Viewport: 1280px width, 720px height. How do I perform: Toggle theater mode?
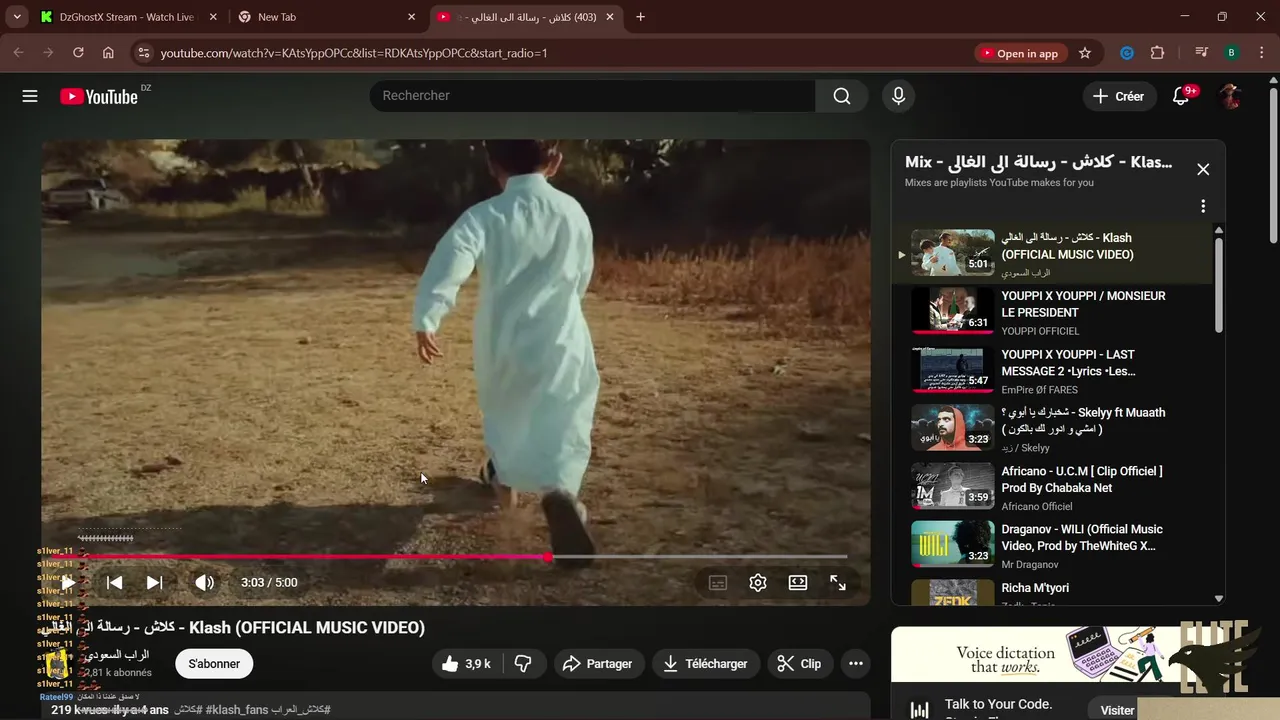tap(798, 582)
